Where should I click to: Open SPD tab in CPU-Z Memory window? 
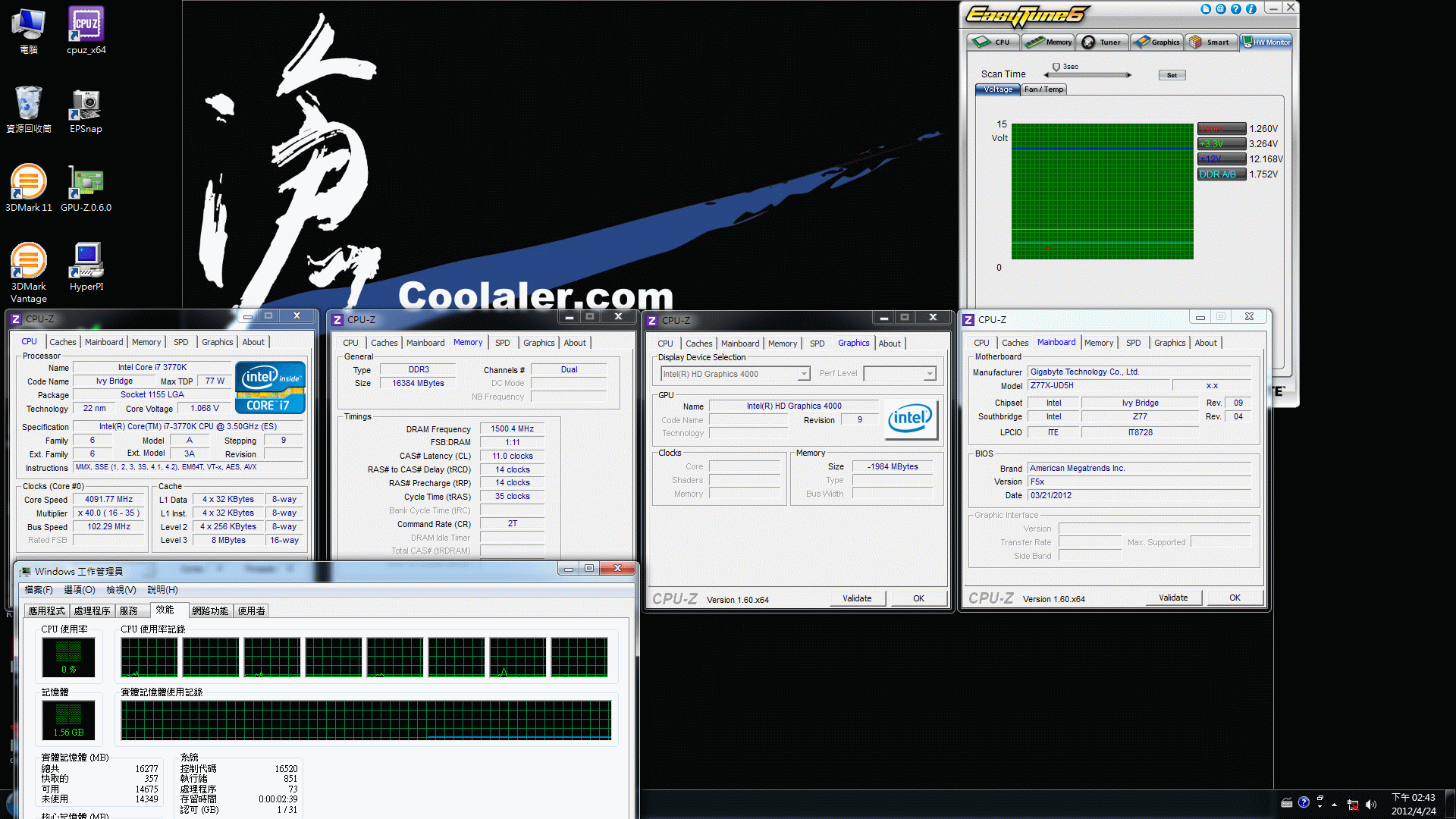[x=503, y=343]
